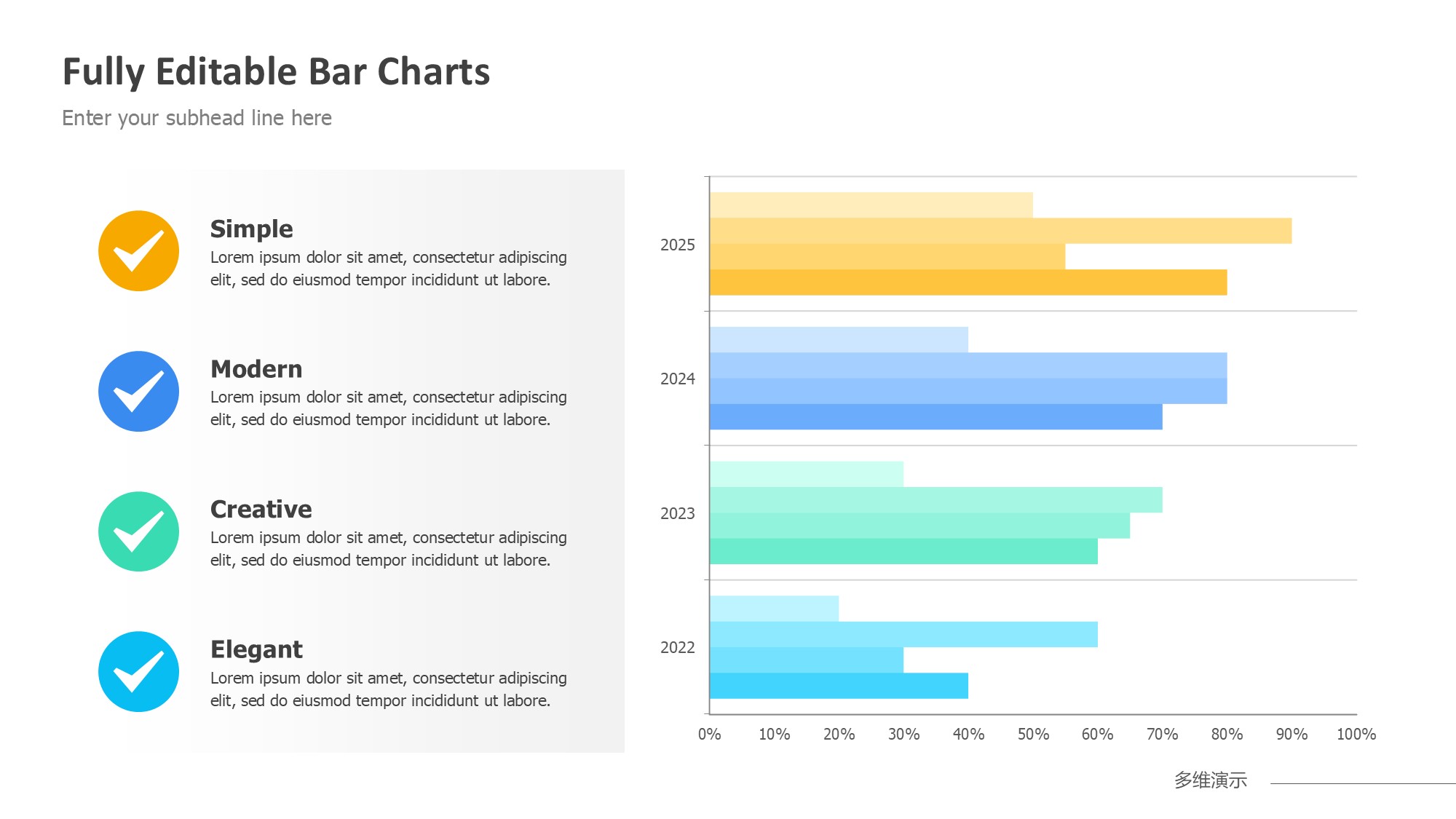The width and height of the screenshot is (1456, 819).
Task: Select the 'Creative' heading text
Action: tap(261, 509)
